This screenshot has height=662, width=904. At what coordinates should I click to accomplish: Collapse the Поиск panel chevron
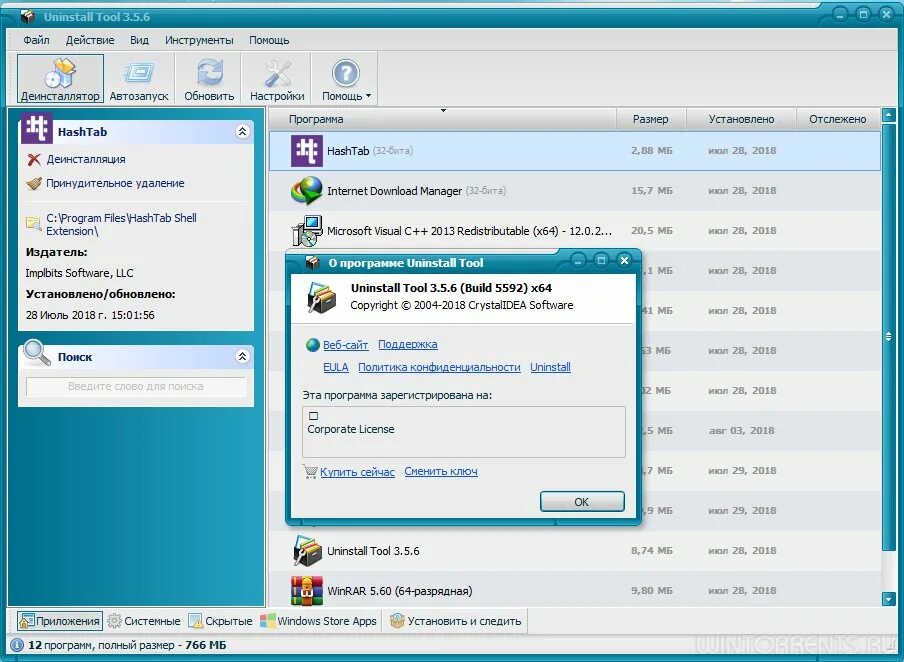click(242, 356)
